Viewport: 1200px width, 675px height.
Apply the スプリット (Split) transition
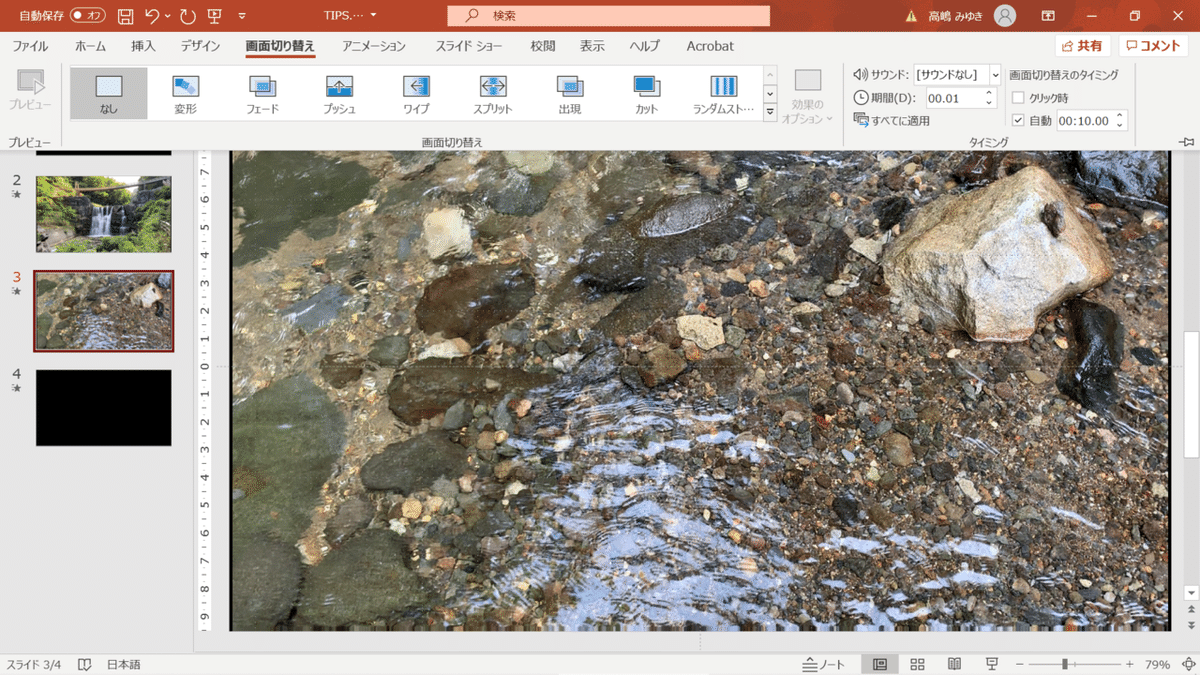(x=493, y=93)
